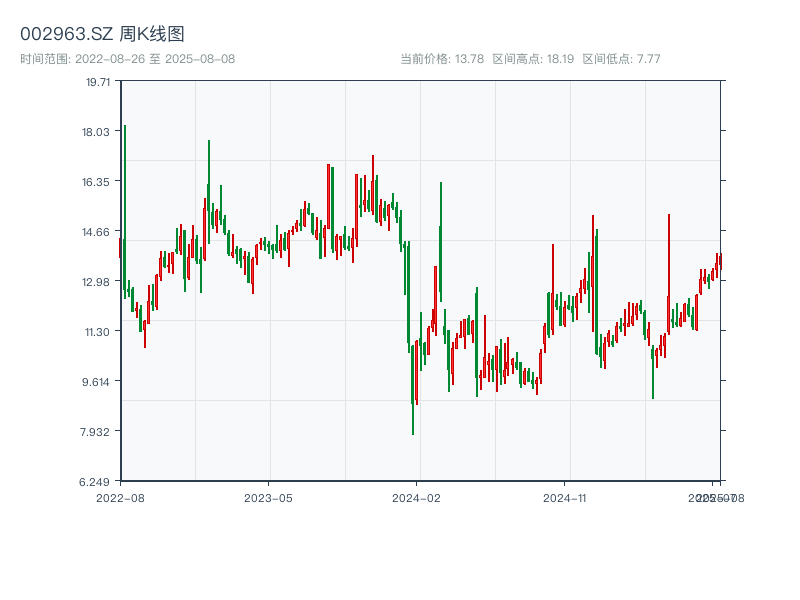Click the 7.932 y-axis price label
This screenshot has width=800, height=600.
99,432
